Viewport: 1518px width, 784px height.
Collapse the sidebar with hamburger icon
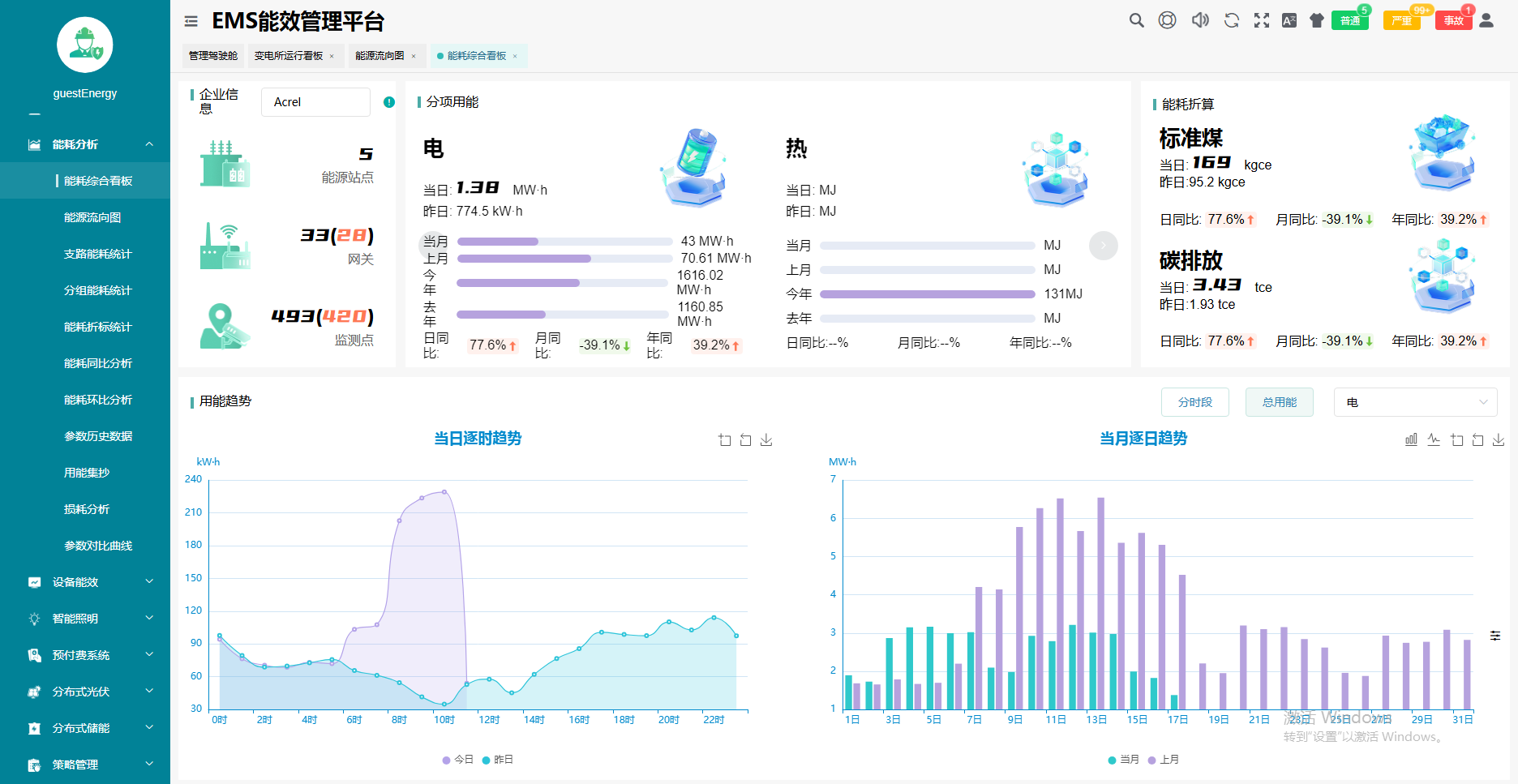point(191,21)
